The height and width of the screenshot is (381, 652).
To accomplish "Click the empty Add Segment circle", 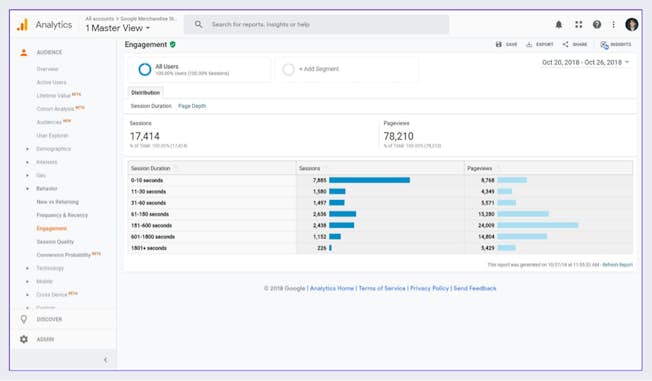I will (288, 69).
